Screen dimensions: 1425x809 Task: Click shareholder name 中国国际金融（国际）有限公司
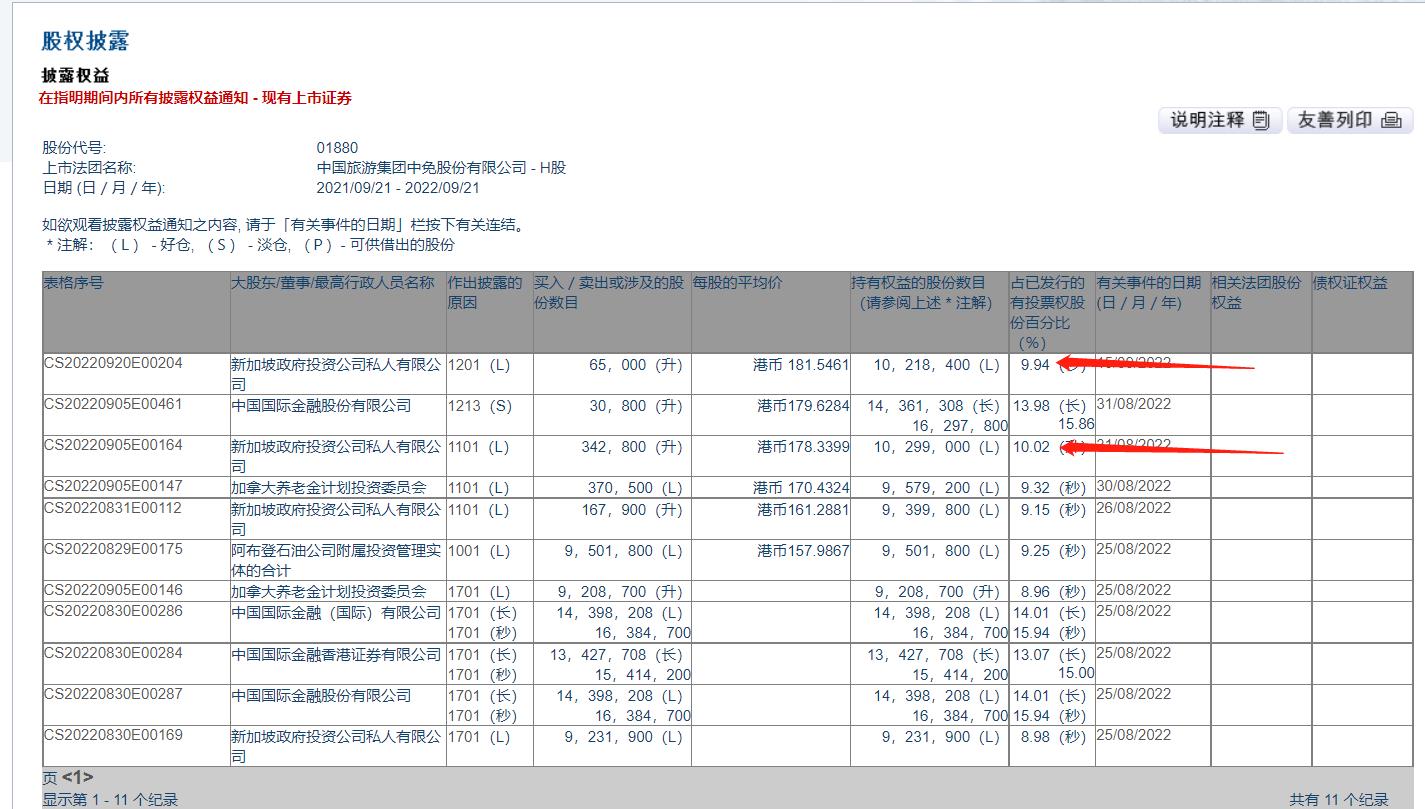point(336,612)
